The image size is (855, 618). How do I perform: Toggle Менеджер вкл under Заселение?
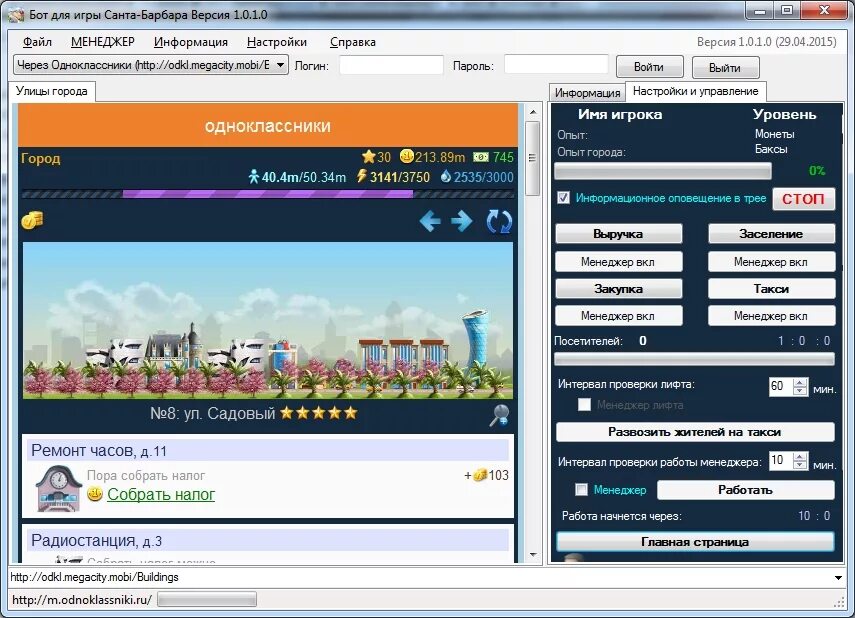coord(771,262)
